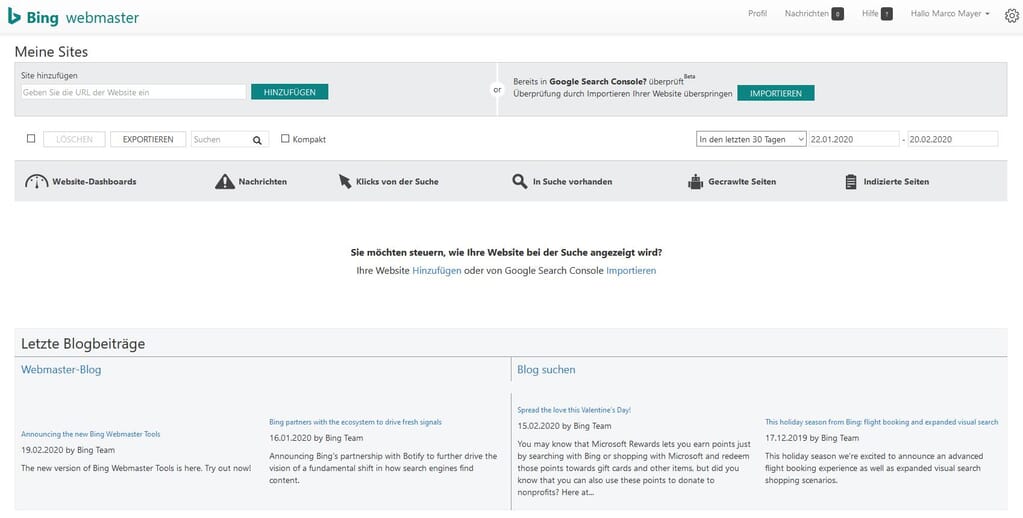Open the Blog suchen link
Viewport: 1023px width, 518px height.
pos(546,370)
